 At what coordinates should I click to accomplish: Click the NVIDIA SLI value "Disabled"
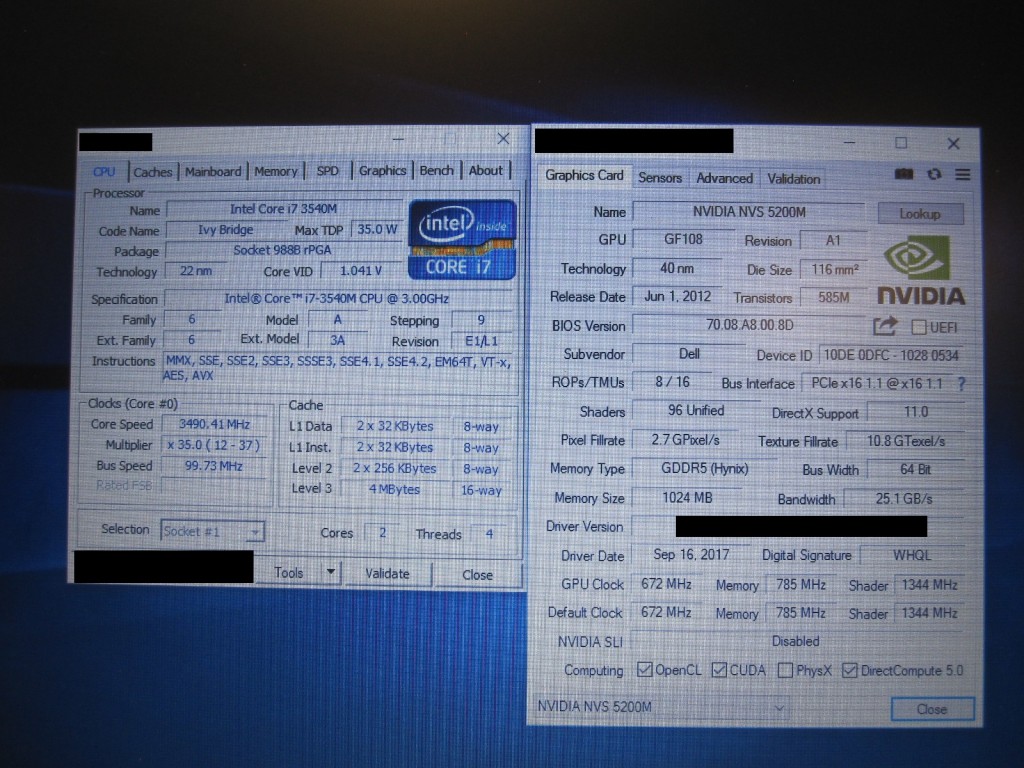795,641
